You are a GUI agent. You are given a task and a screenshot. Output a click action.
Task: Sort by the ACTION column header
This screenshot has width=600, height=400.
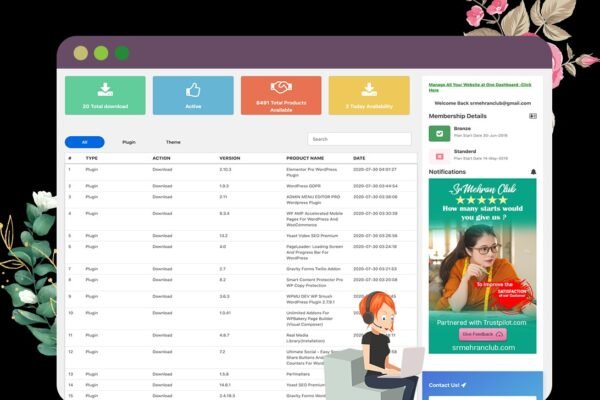click(161, 158)
